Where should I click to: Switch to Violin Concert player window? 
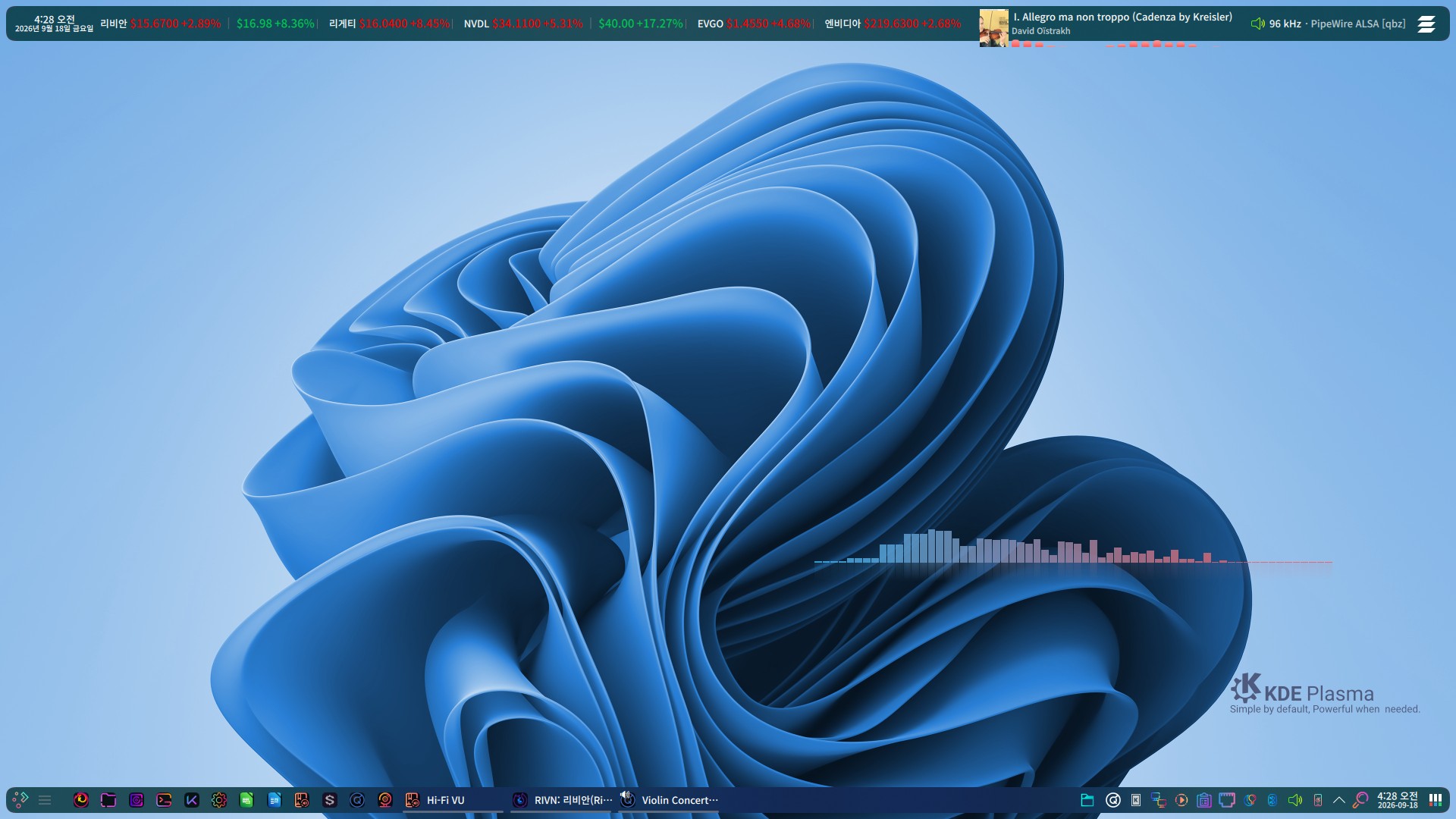(x=668, y=799)
